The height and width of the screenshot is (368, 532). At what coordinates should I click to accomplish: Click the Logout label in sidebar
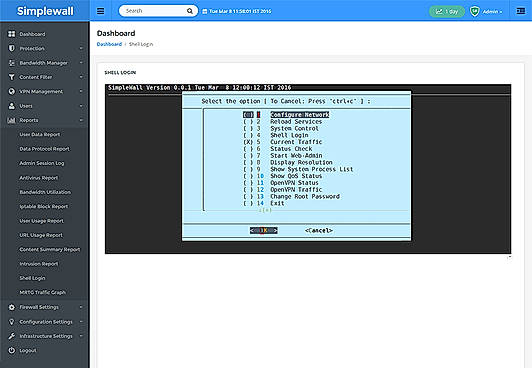pyautogui.click(x=28, y=351)
